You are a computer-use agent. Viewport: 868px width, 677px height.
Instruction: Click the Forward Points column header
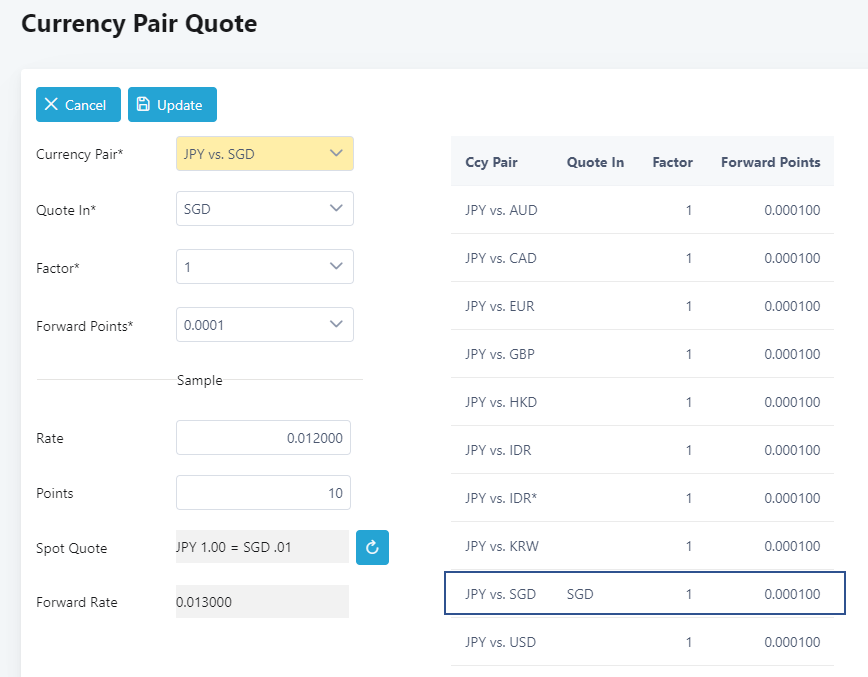pyautogui.click(x=770, y=162)
